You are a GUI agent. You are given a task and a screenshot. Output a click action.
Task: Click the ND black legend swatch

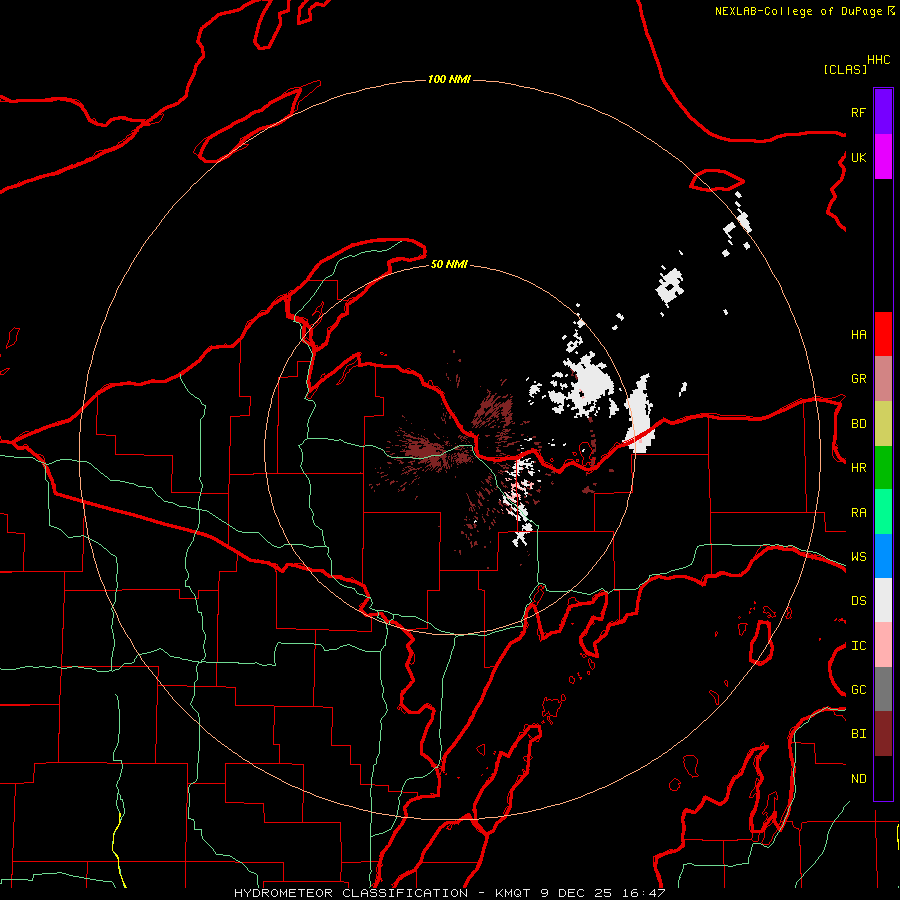click(x=883, y=778)
